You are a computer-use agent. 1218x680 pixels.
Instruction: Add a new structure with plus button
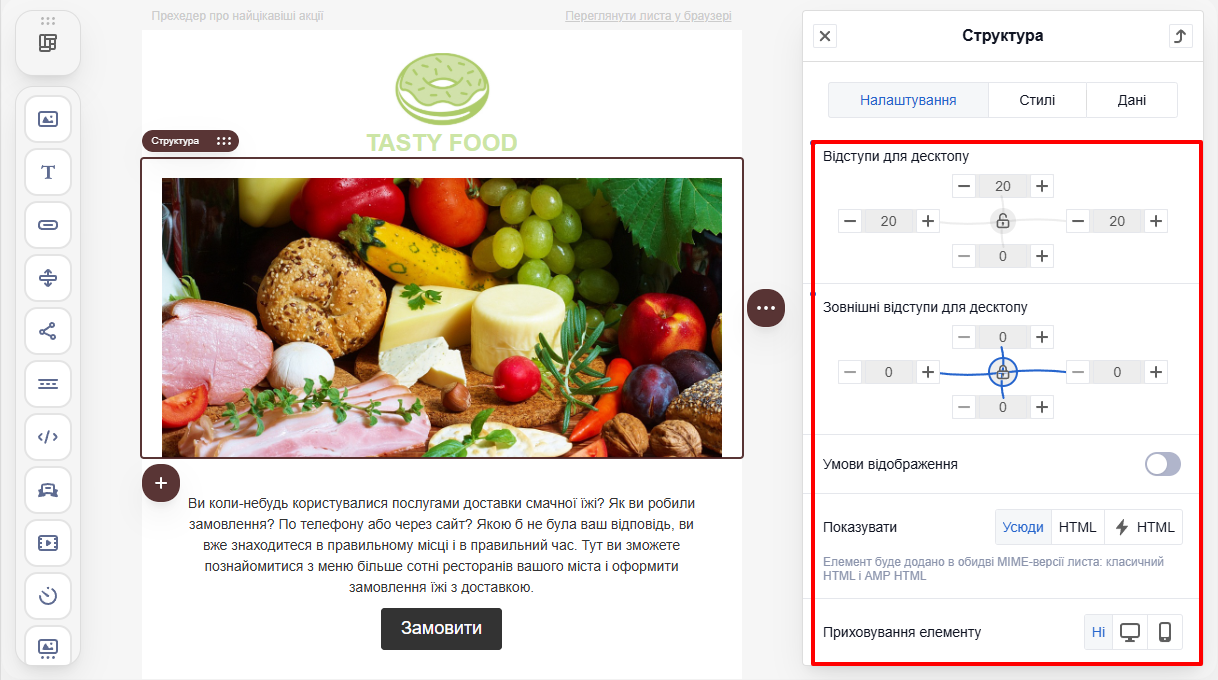(161, 482)
